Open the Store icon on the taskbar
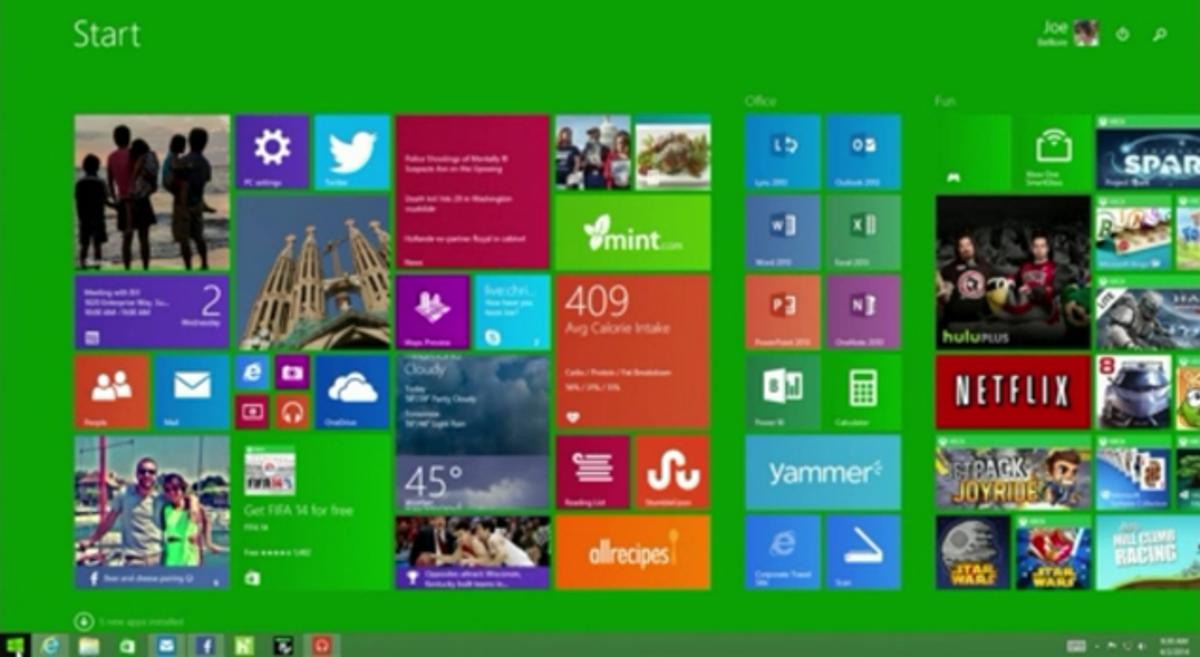Viewport: 1200px width, 657px height. tap(127, 645)
